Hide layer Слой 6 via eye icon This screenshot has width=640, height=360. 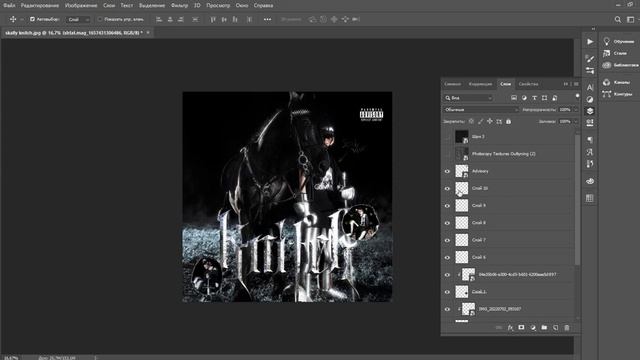click(x=447, y=258)
